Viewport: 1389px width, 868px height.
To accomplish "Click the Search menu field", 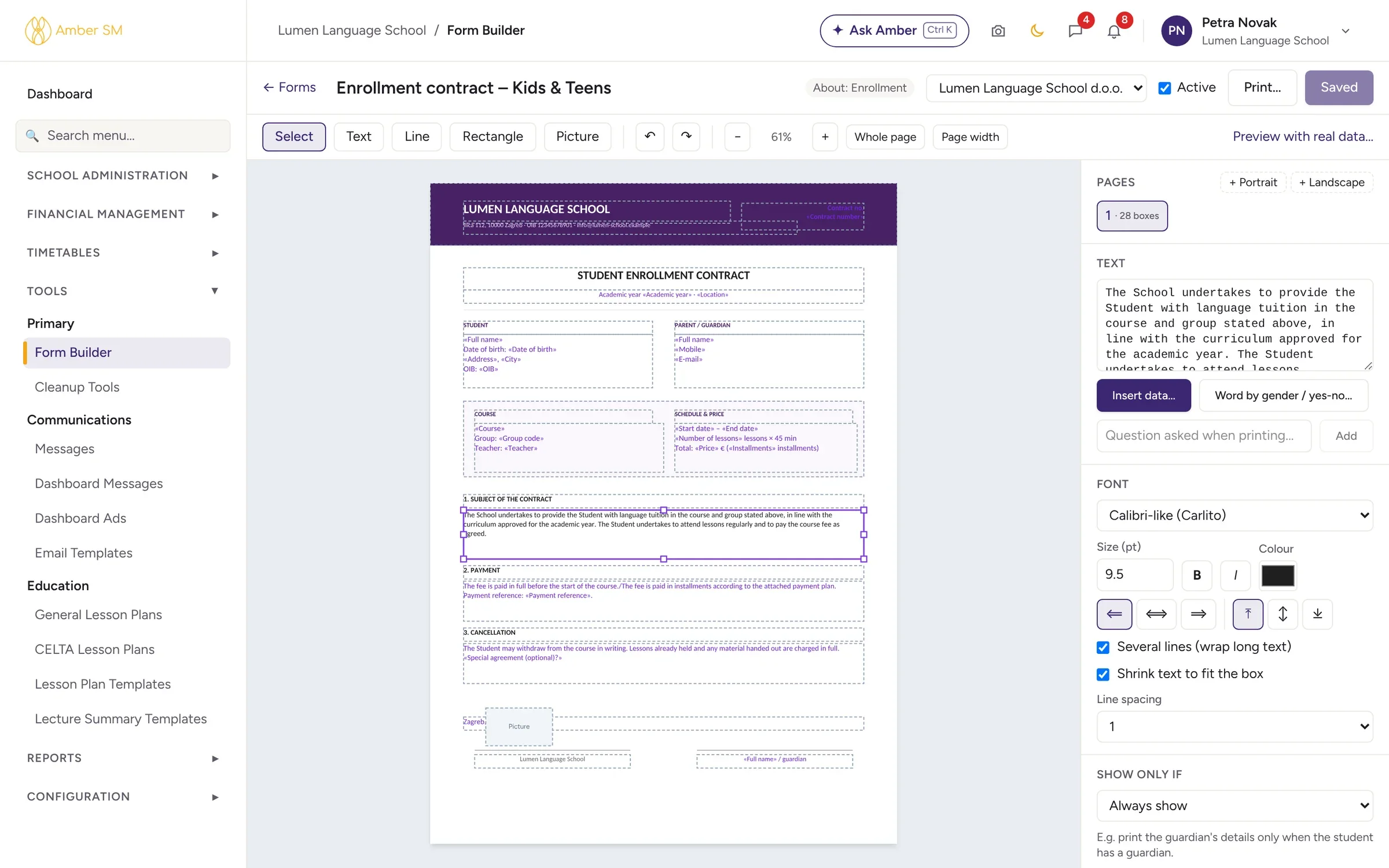I will (x=123, y=135).
